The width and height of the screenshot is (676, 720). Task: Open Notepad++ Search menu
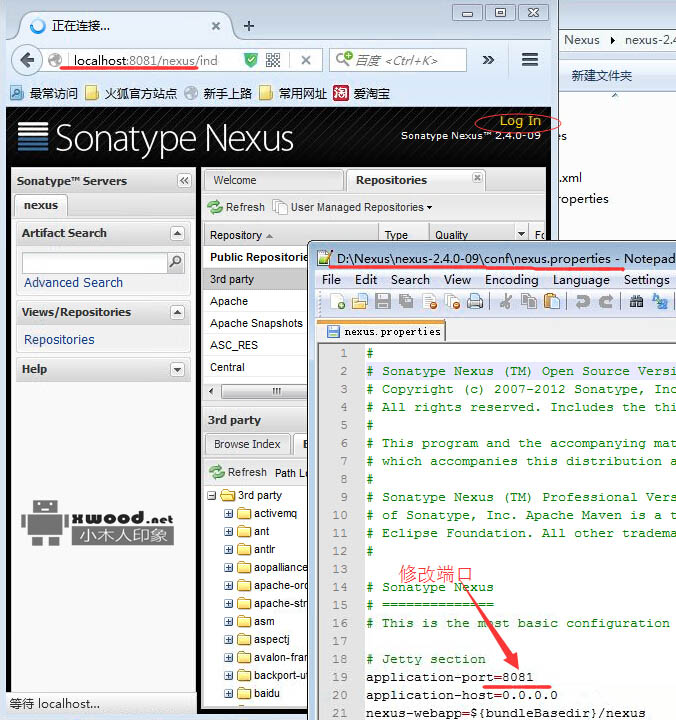[410, 280]
